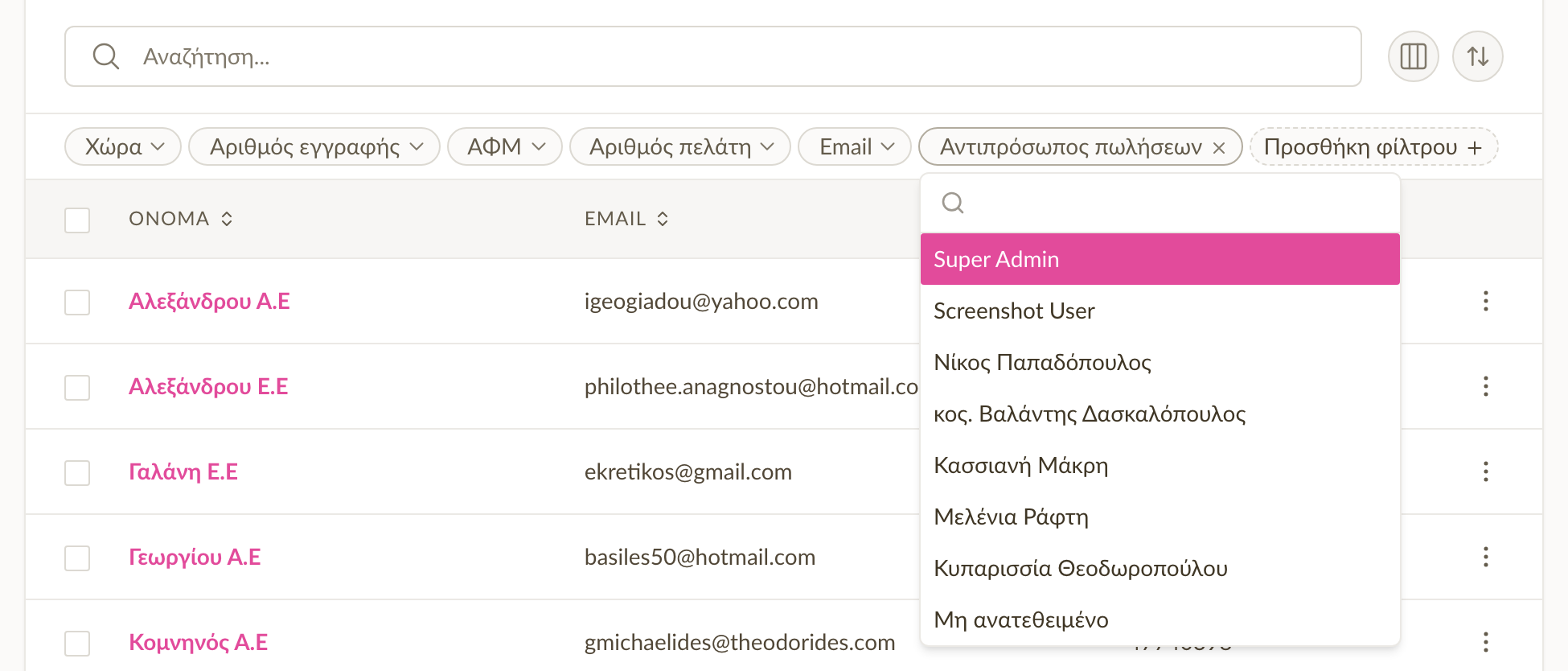Image resolution: width=1568 pixels, height=671 pixels.
Task: Expand the Χώρα filter dropdown
Action: [x=123, y=146]
